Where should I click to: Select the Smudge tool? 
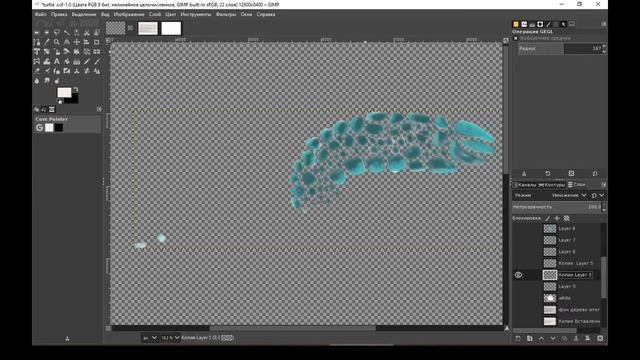coord(47,80)
